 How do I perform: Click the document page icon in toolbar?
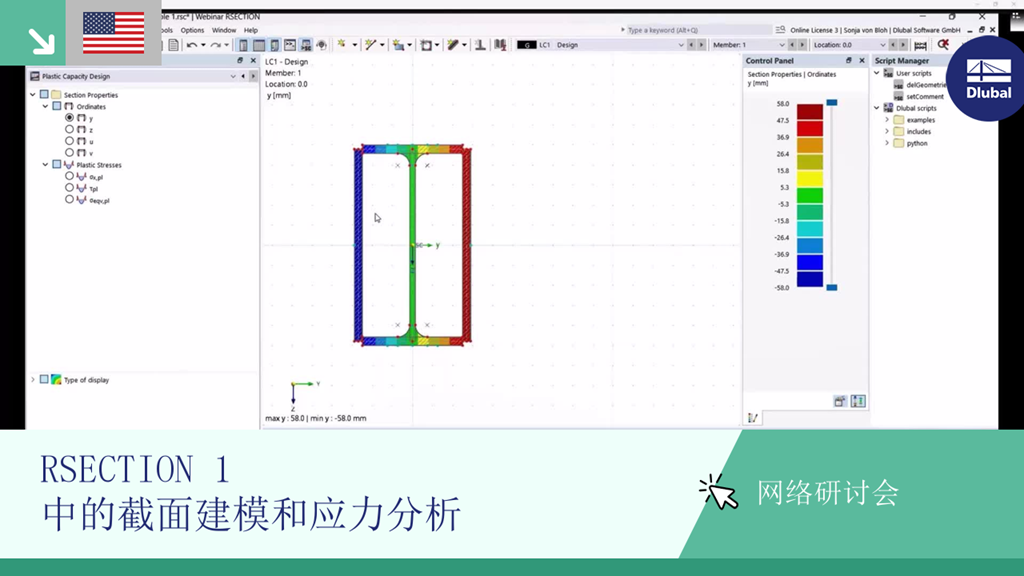click(x=173, y=45)
